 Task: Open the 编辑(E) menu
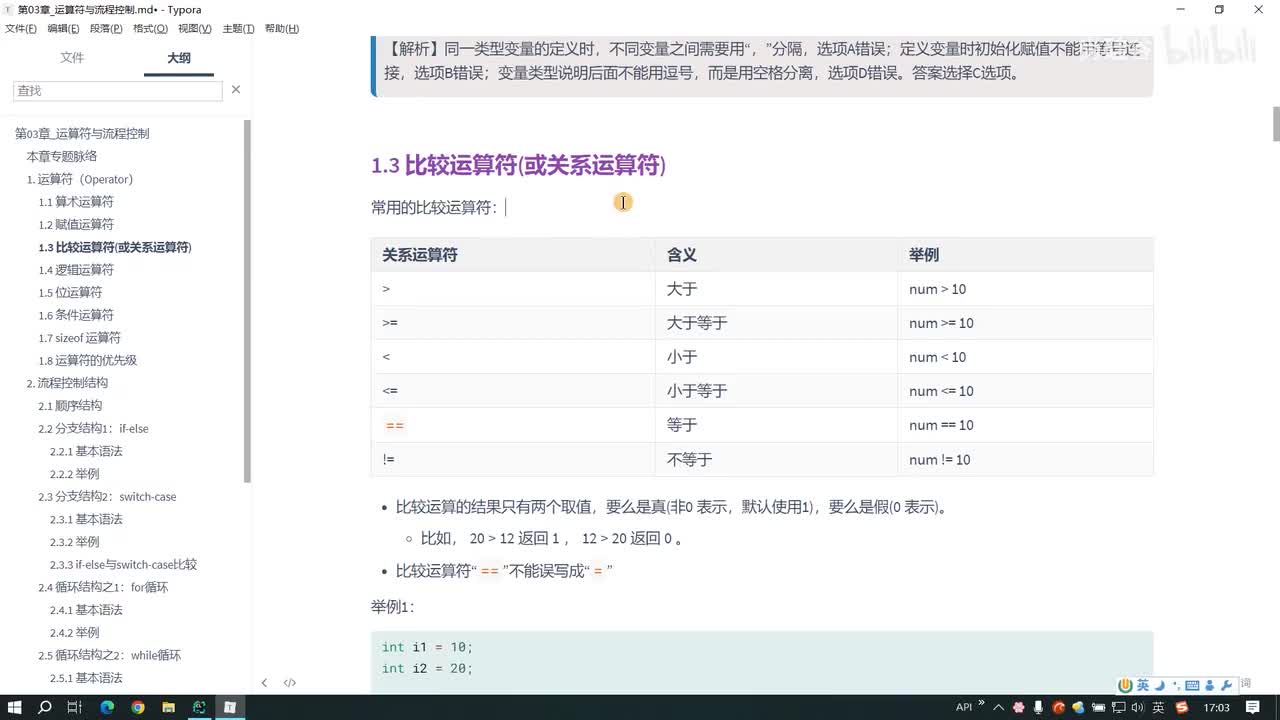click(63, 28)
